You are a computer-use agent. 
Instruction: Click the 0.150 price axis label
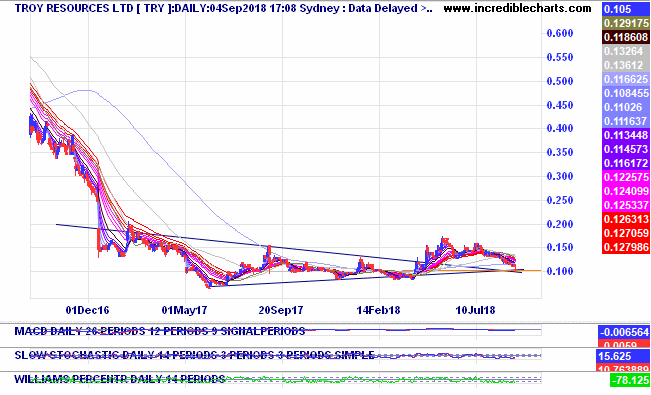[x=560, y=248]
